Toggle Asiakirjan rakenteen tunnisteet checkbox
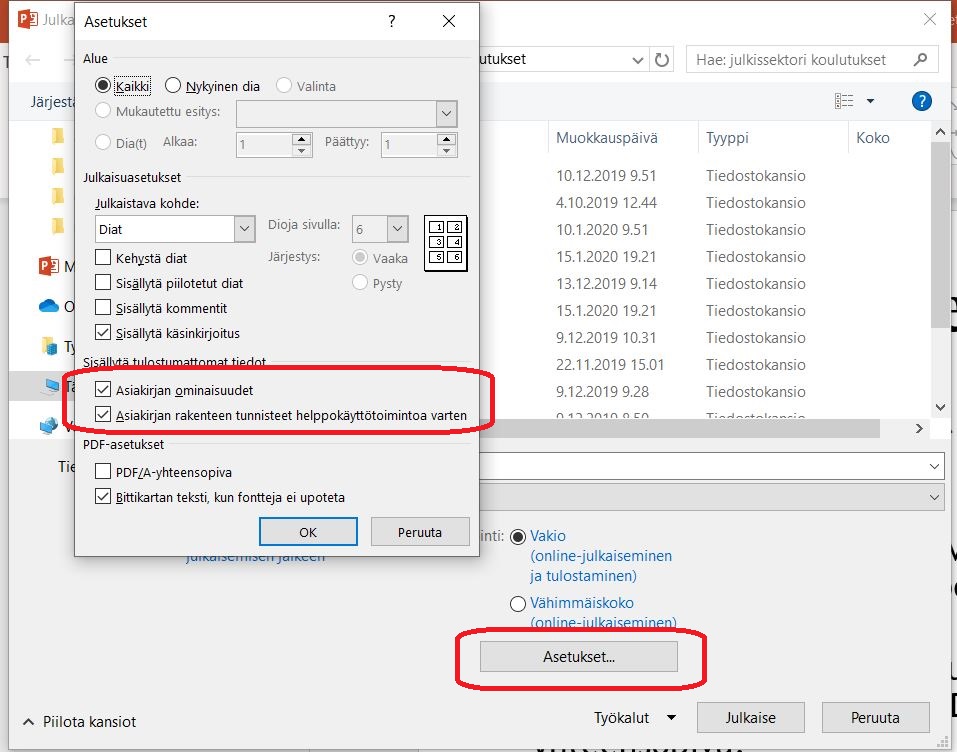Image resolution: width=957 pixels, height=752 pixels. (103, 414)
